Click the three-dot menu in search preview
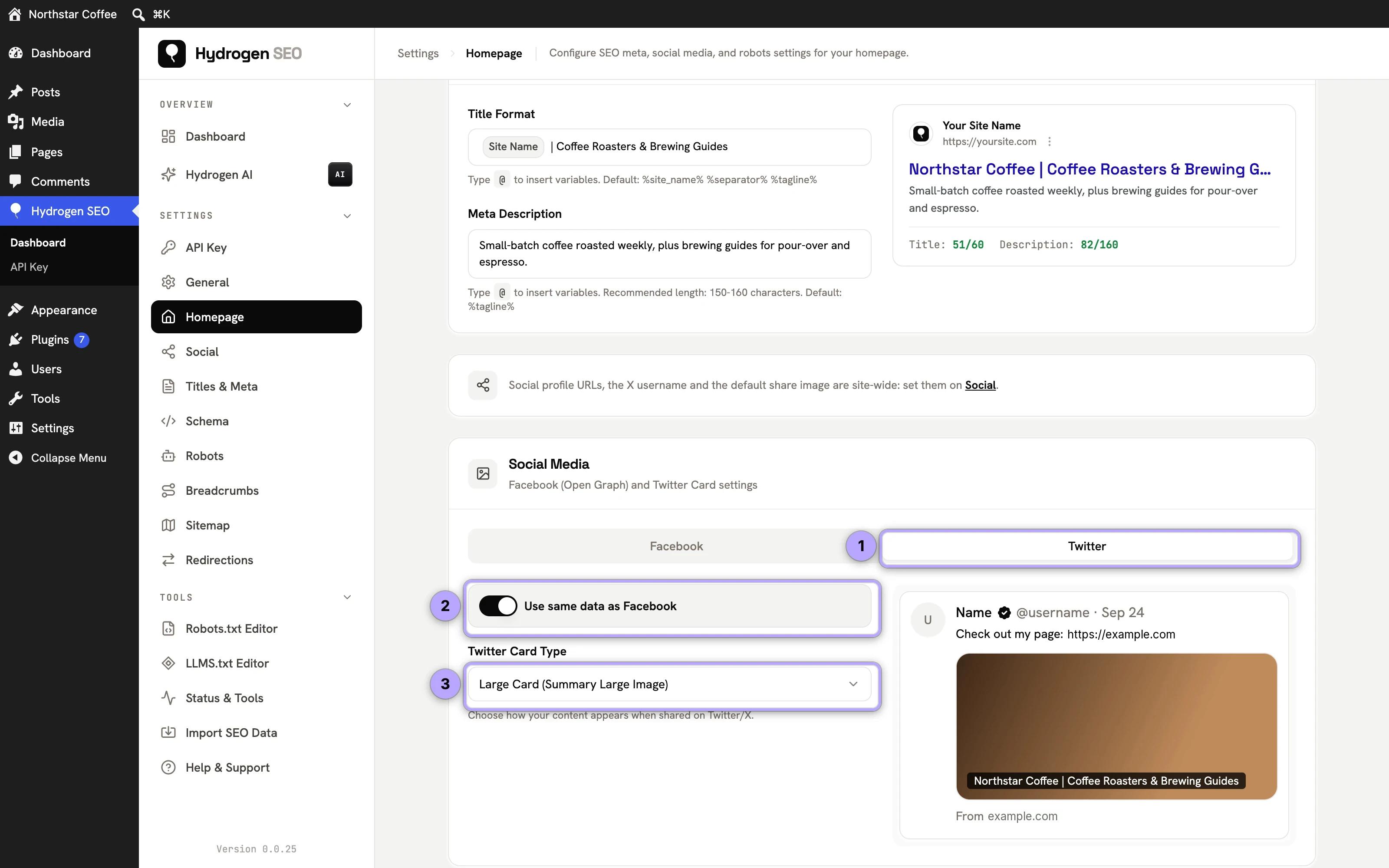The width and height of the screenshot is (1389, 868). pyautogui.click(x=1049, y=141)
